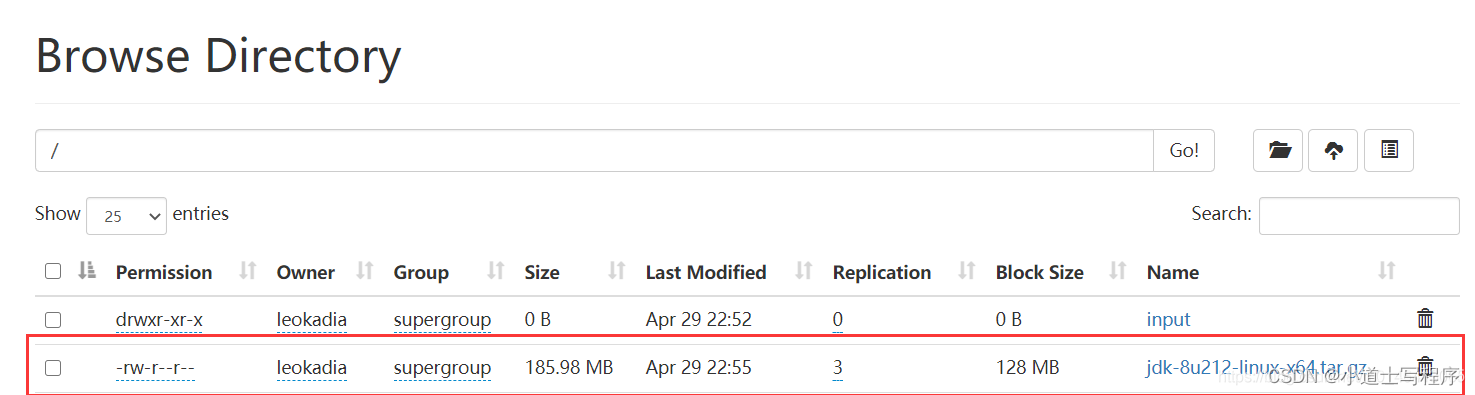The width and height of the screenshot is (1475, 395).
Task: Click the cut and paste list icon
Action: [1389, 150]
